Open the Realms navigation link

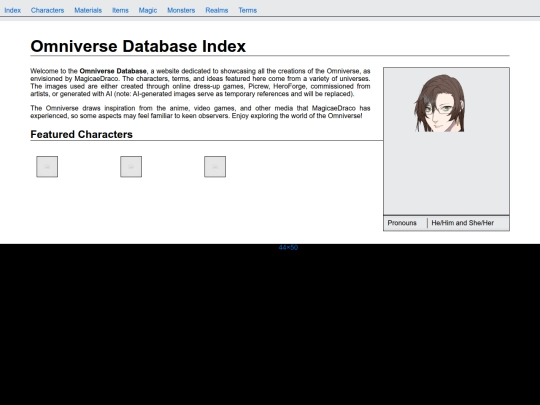[217, 10]
